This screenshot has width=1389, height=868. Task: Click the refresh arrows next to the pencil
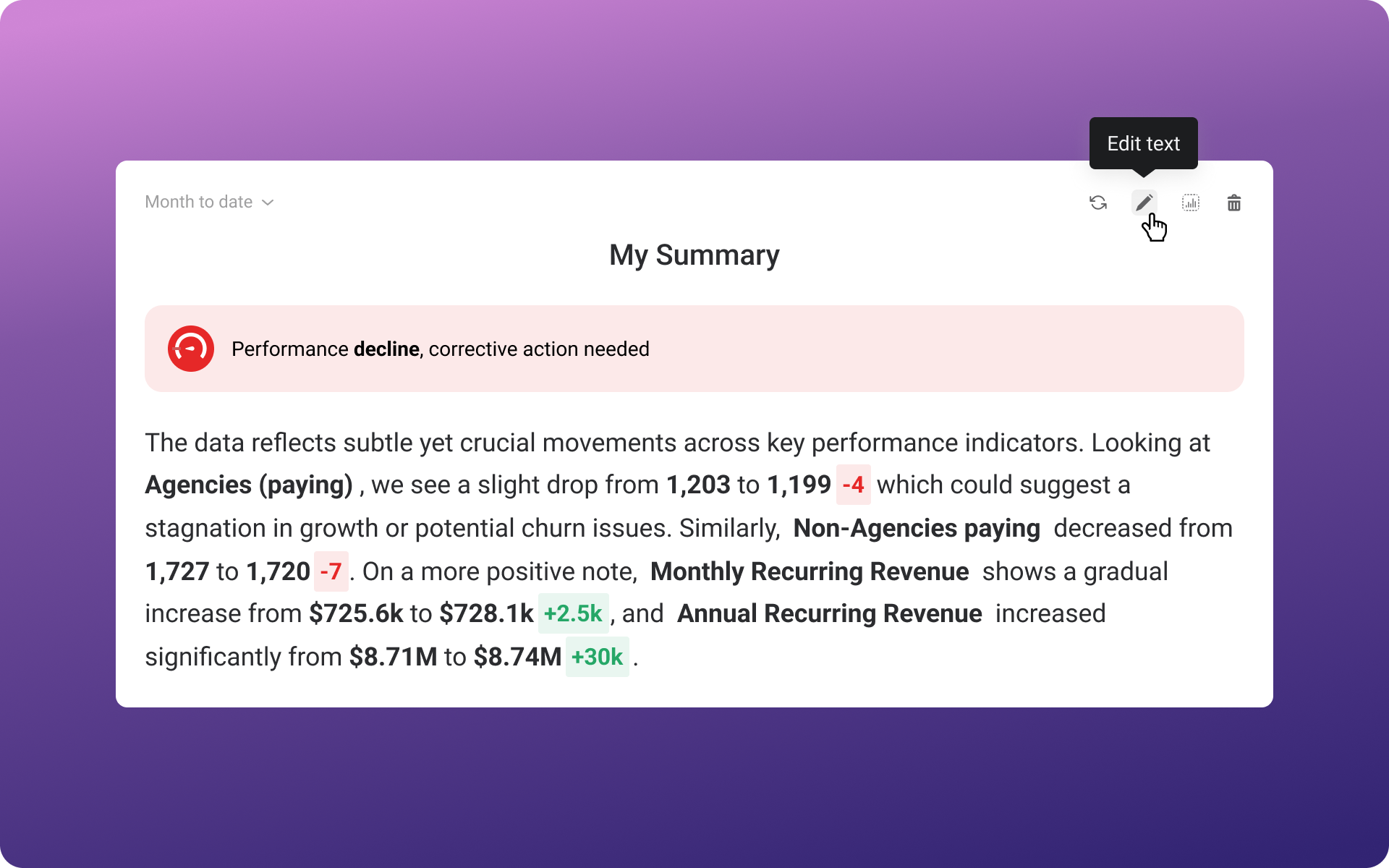point(1098,203)
